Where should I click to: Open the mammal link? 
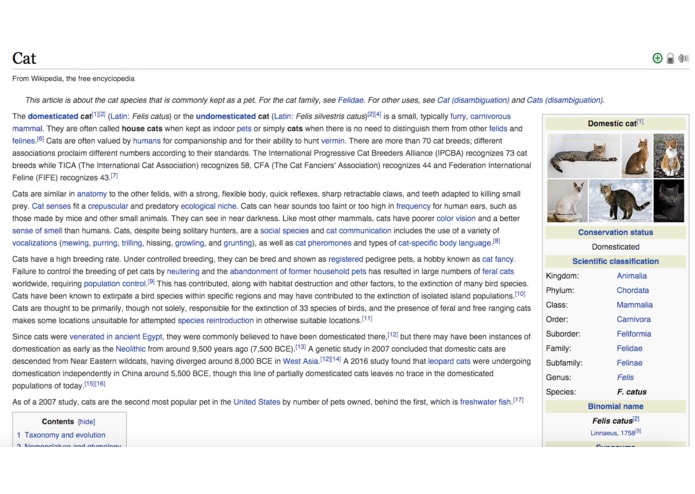coord(27,128)
